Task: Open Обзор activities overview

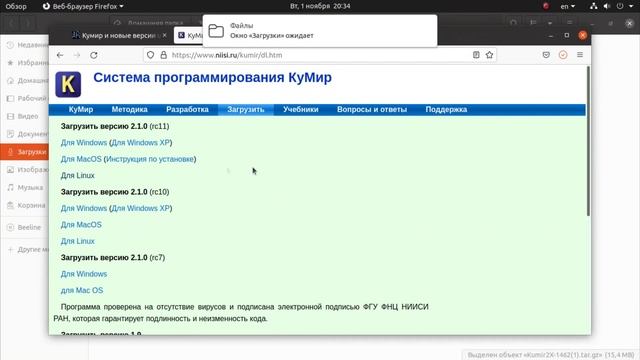Action: click(16, 6)
